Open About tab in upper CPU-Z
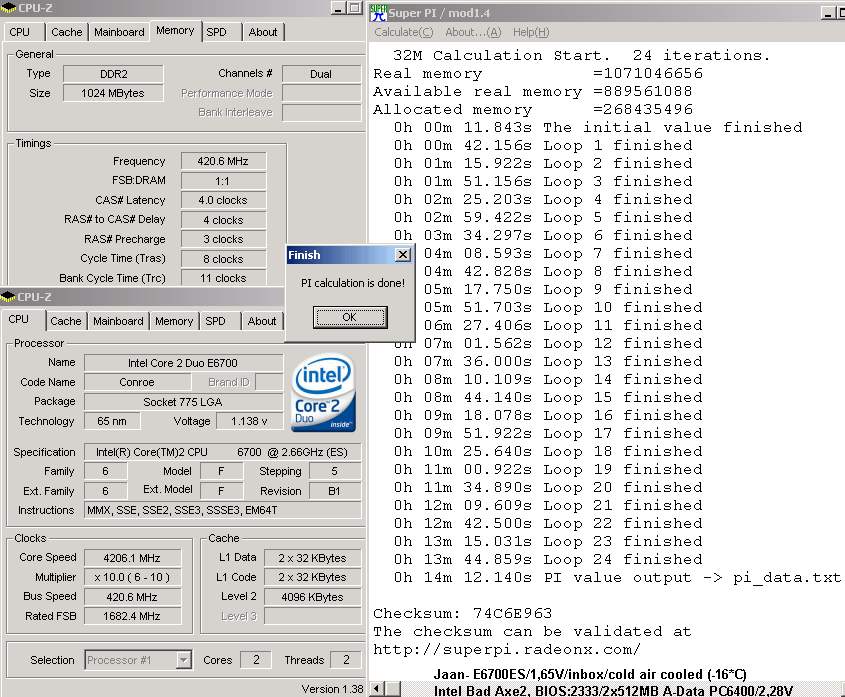Image resolution: width=845 pixels, height=697 pixels. [x=263, y=32]
